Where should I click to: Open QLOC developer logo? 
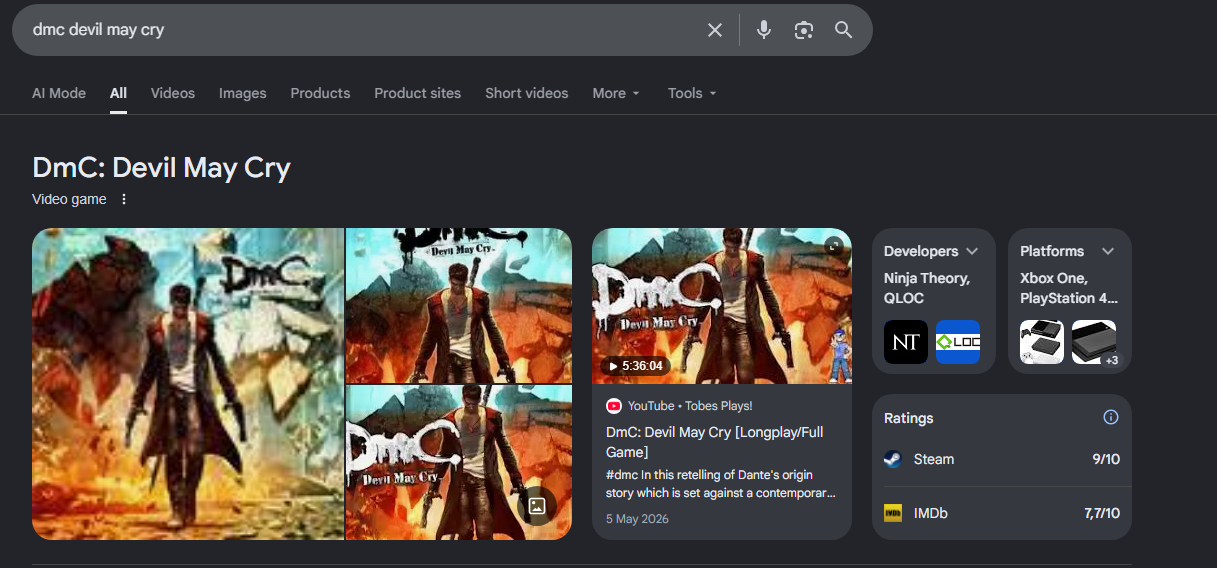pos(958,342)
